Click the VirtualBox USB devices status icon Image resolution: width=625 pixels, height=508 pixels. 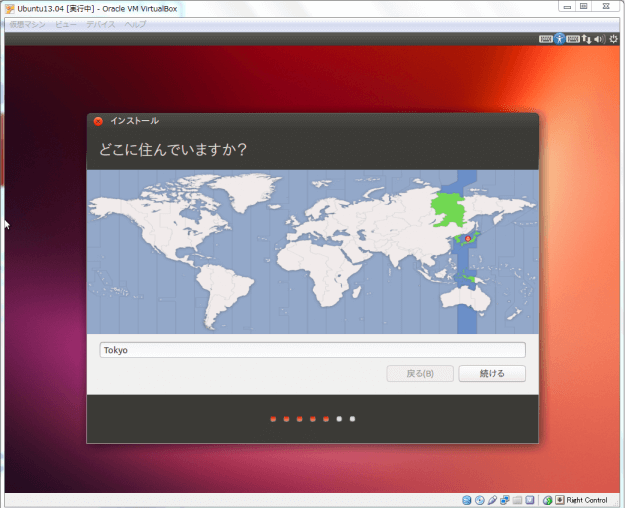(492, 499)
